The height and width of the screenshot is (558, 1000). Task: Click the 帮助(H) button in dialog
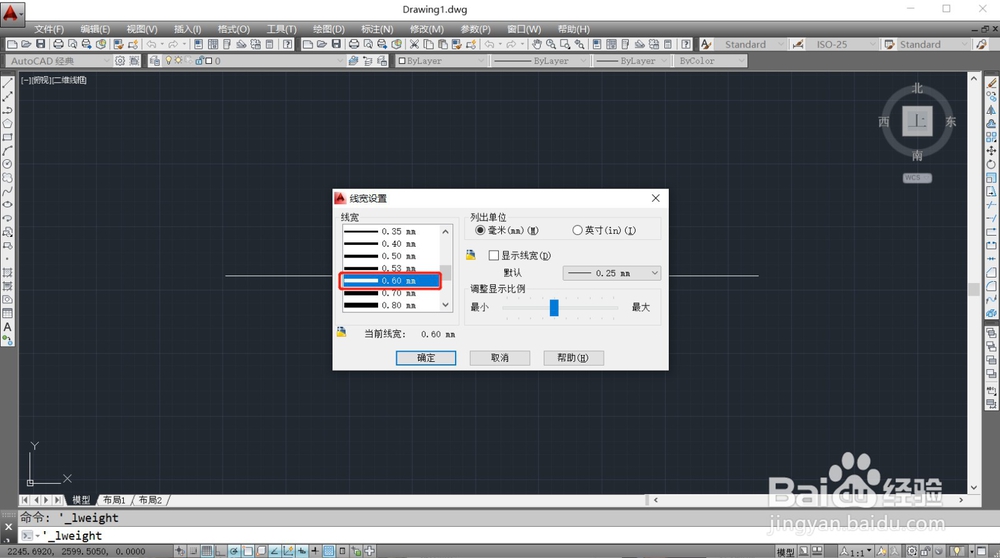573,358
